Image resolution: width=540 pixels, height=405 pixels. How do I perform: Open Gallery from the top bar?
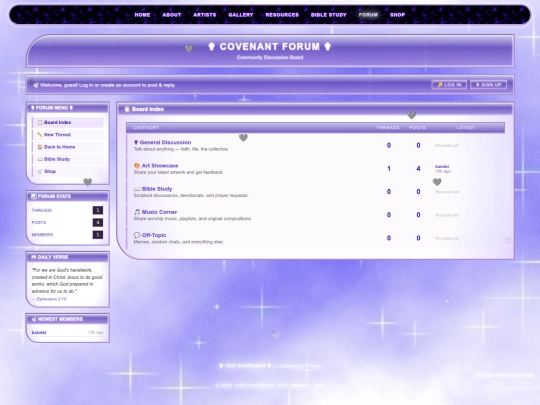point(241,15)
